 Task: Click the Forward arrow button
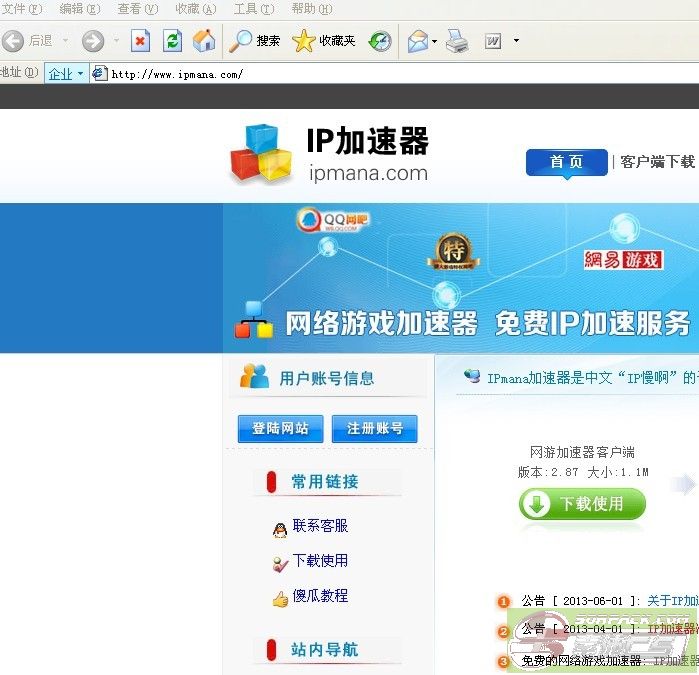[x=92, y=41]
